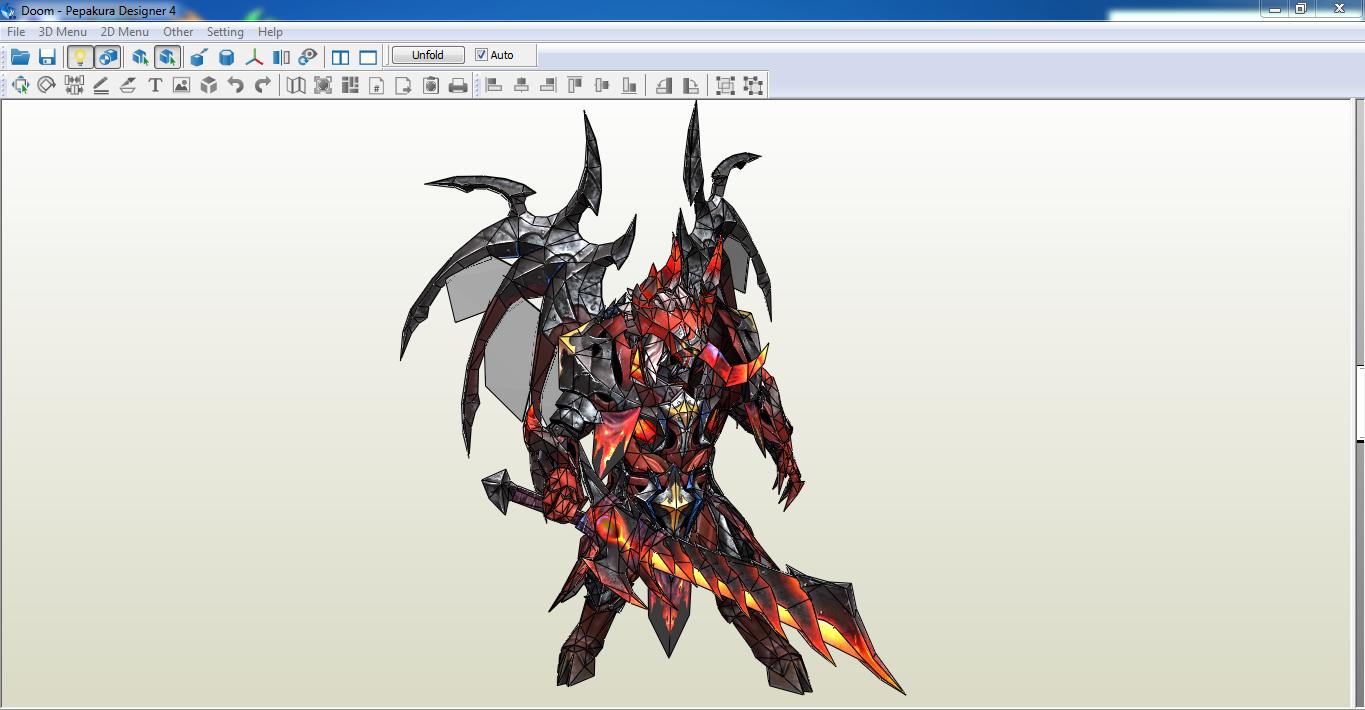Click the Print printer icon

(x=458, y=86)
